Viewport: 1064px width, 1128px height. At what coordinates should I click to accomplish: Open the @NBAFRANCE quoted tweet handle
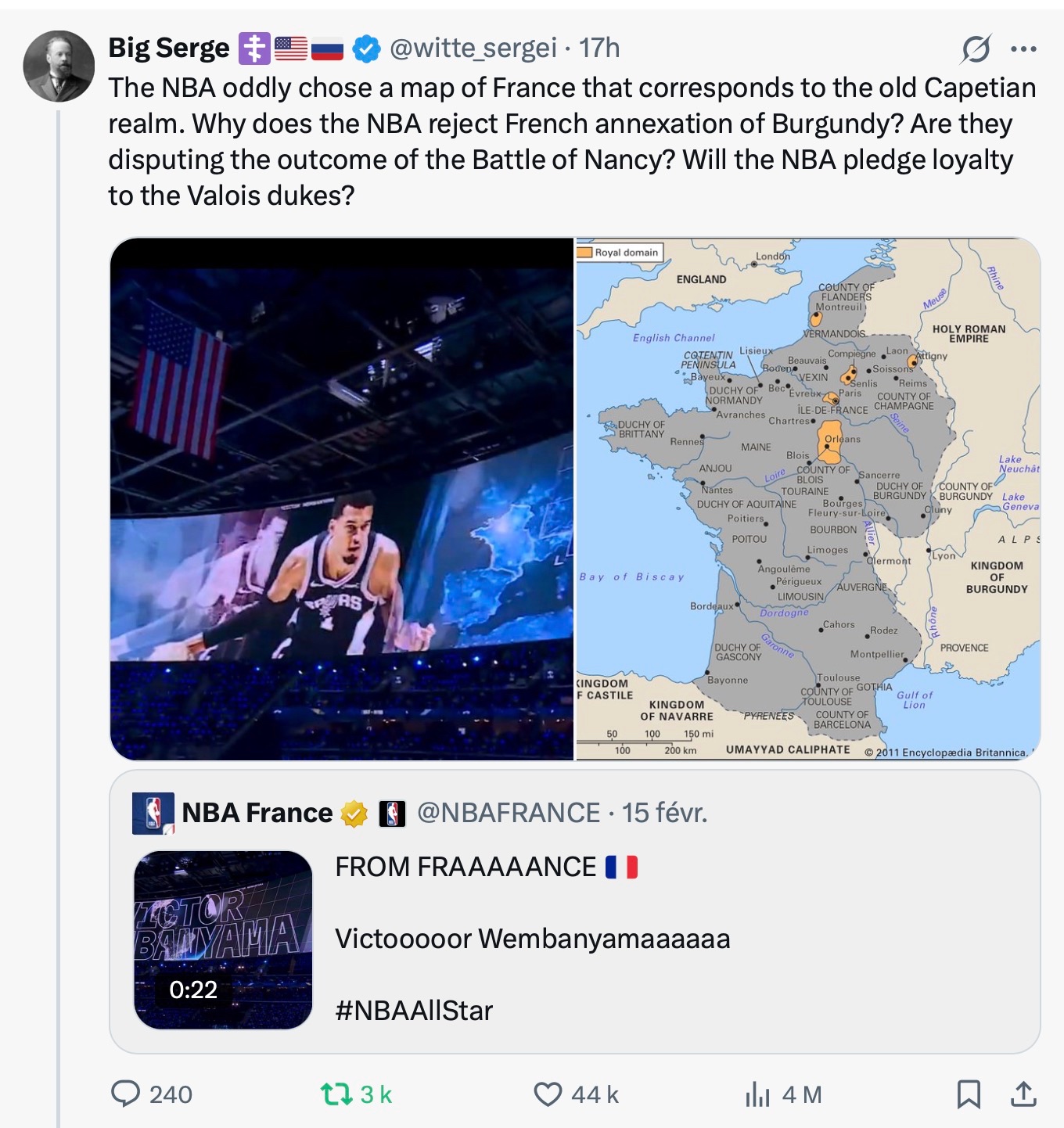point(509,814)
